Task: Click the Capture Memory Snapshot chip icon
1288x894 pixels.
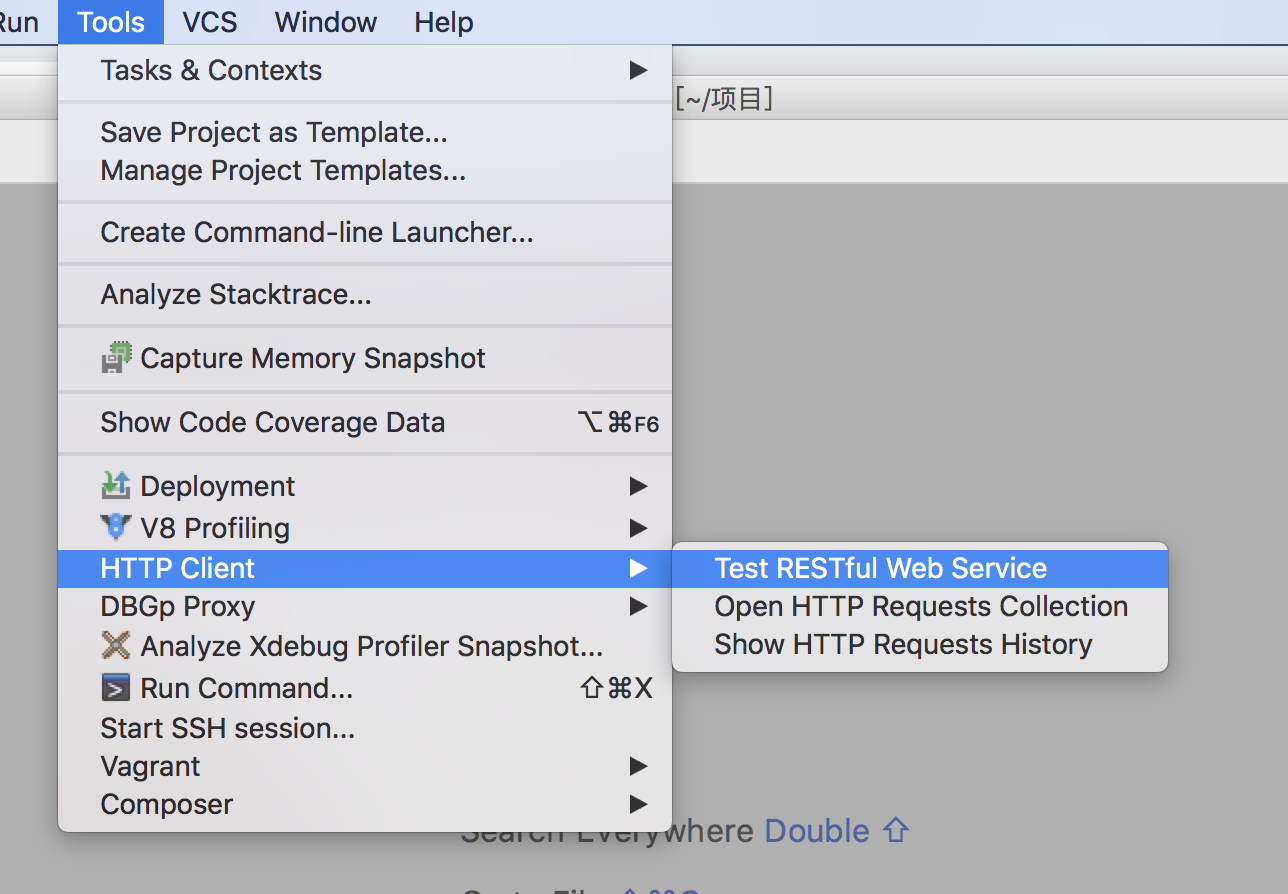Action: (x=116, y=358)
